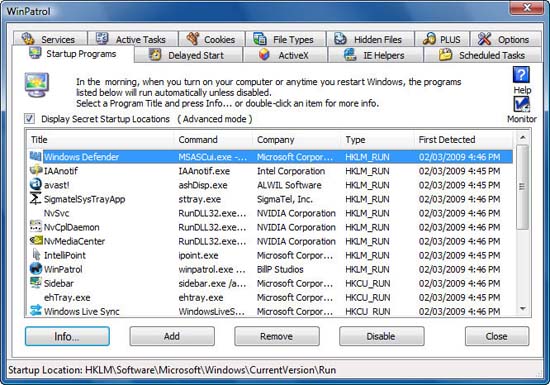Click the scroll down arrow of list
The image size is (550, 385).
[x=523, y=309]
